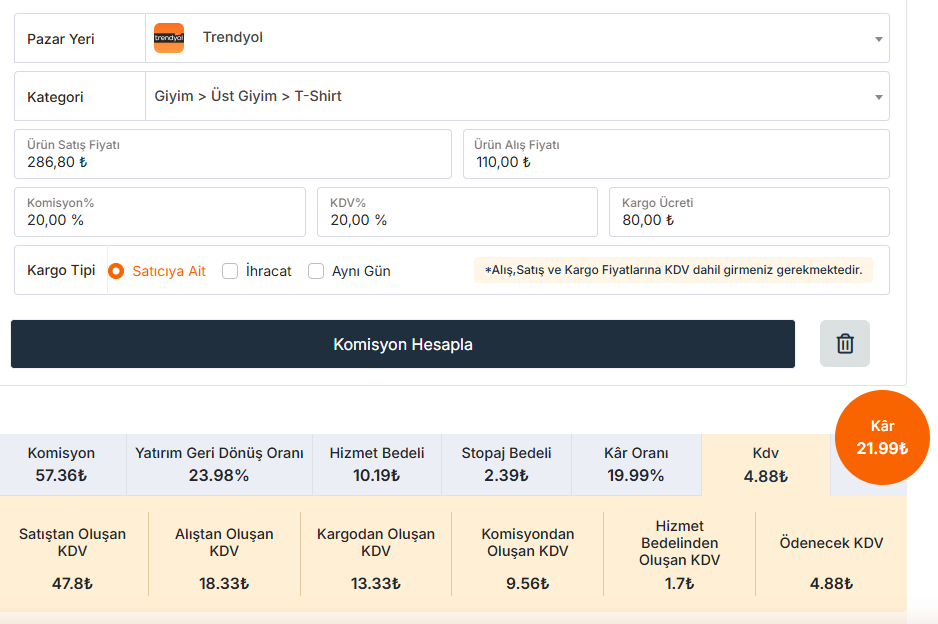Select the Satıcıya Ait radio button
Viewport: 938px width, 624px height.
point(116,271)
